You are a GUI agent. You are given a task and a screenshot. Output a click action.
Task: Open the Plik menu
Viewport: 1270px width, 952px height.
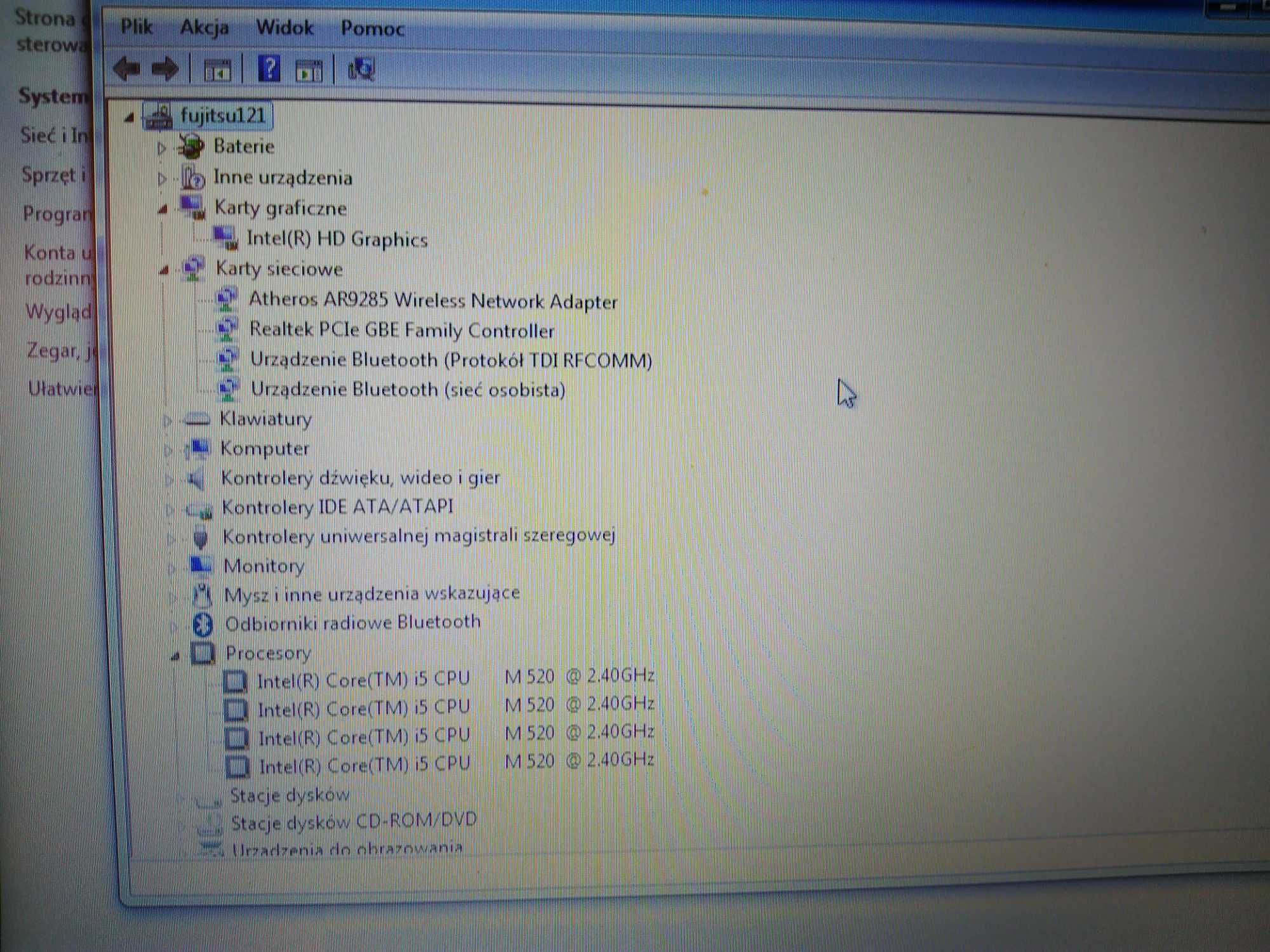[137, 27]
